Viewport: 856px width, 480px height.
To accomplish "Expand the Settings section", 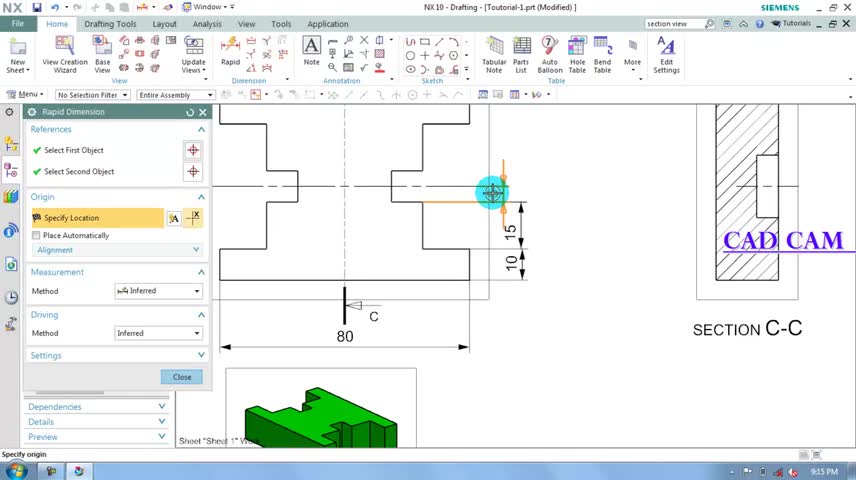I will [201, 355].
